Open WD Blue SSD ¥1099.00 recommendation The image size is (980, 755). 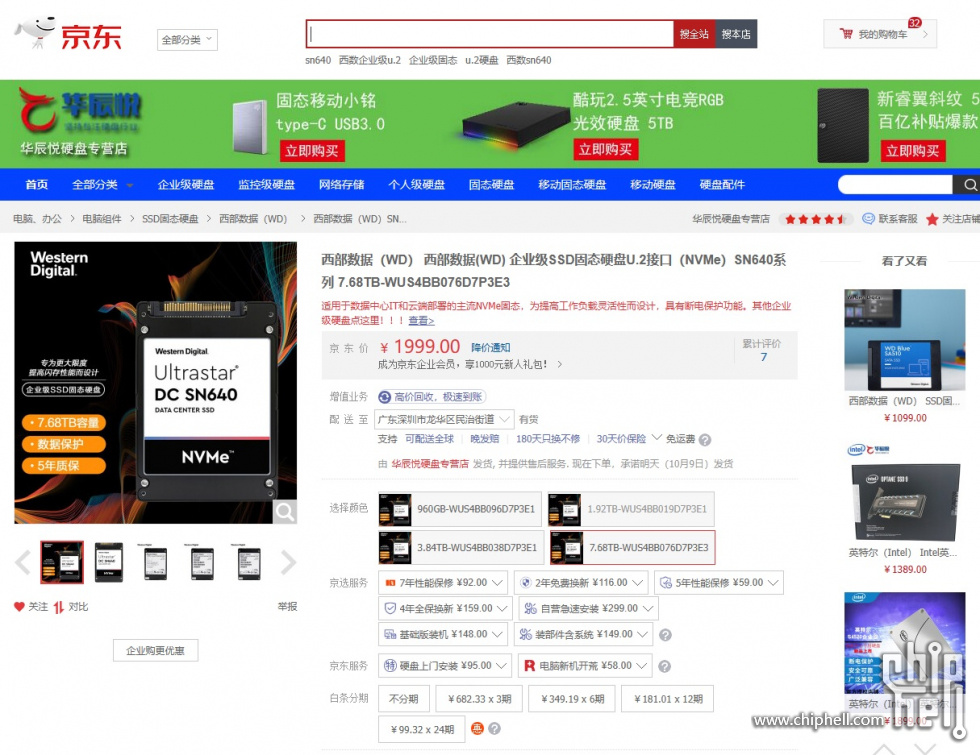click(904, 356)
